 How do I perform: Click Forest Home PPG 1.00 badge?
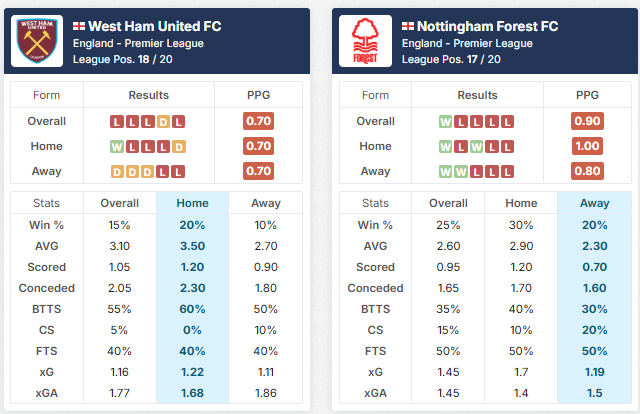pyautogui.click(x=587, y=146)
